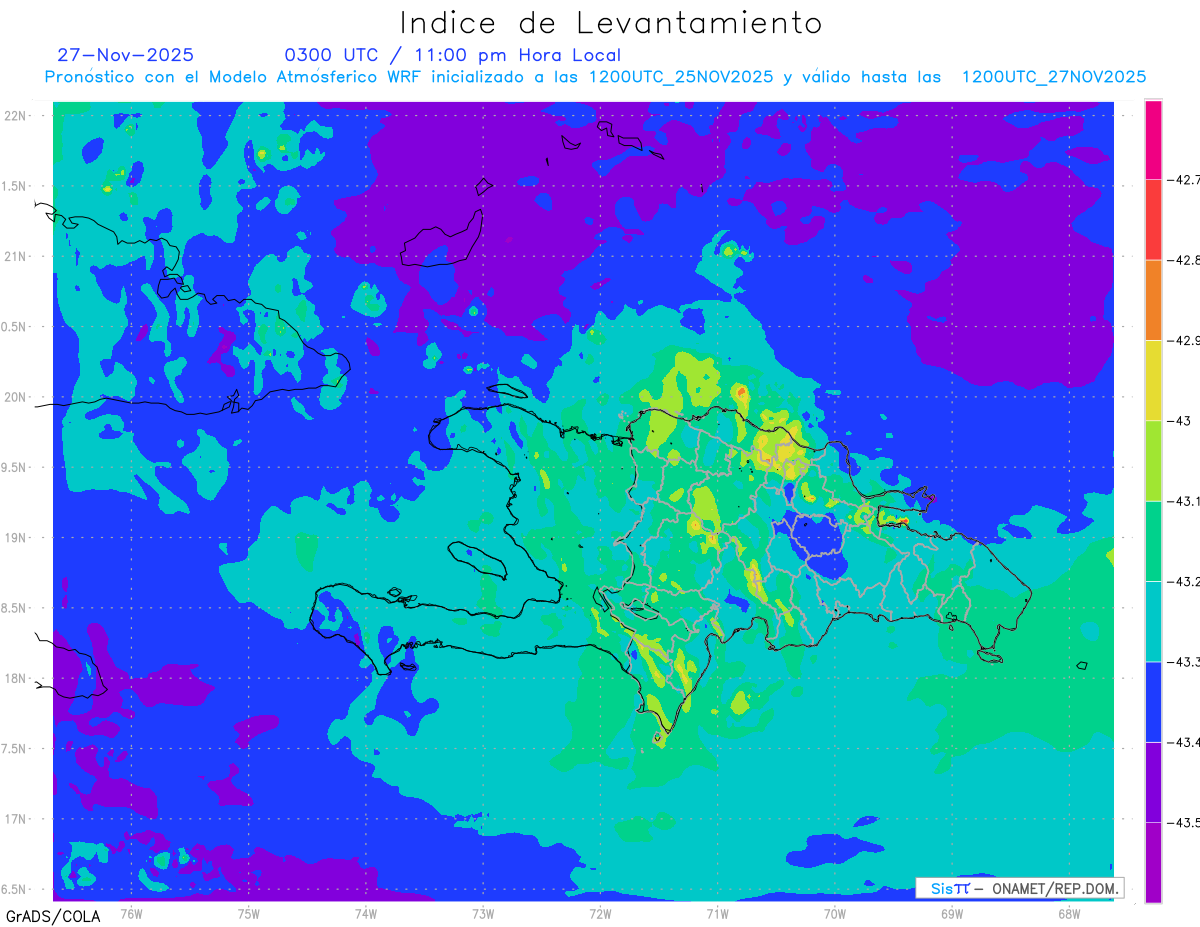Click the '-42.7' colorbar value
This screenshot has height=927, width=1200.
tap(1182, 180)
